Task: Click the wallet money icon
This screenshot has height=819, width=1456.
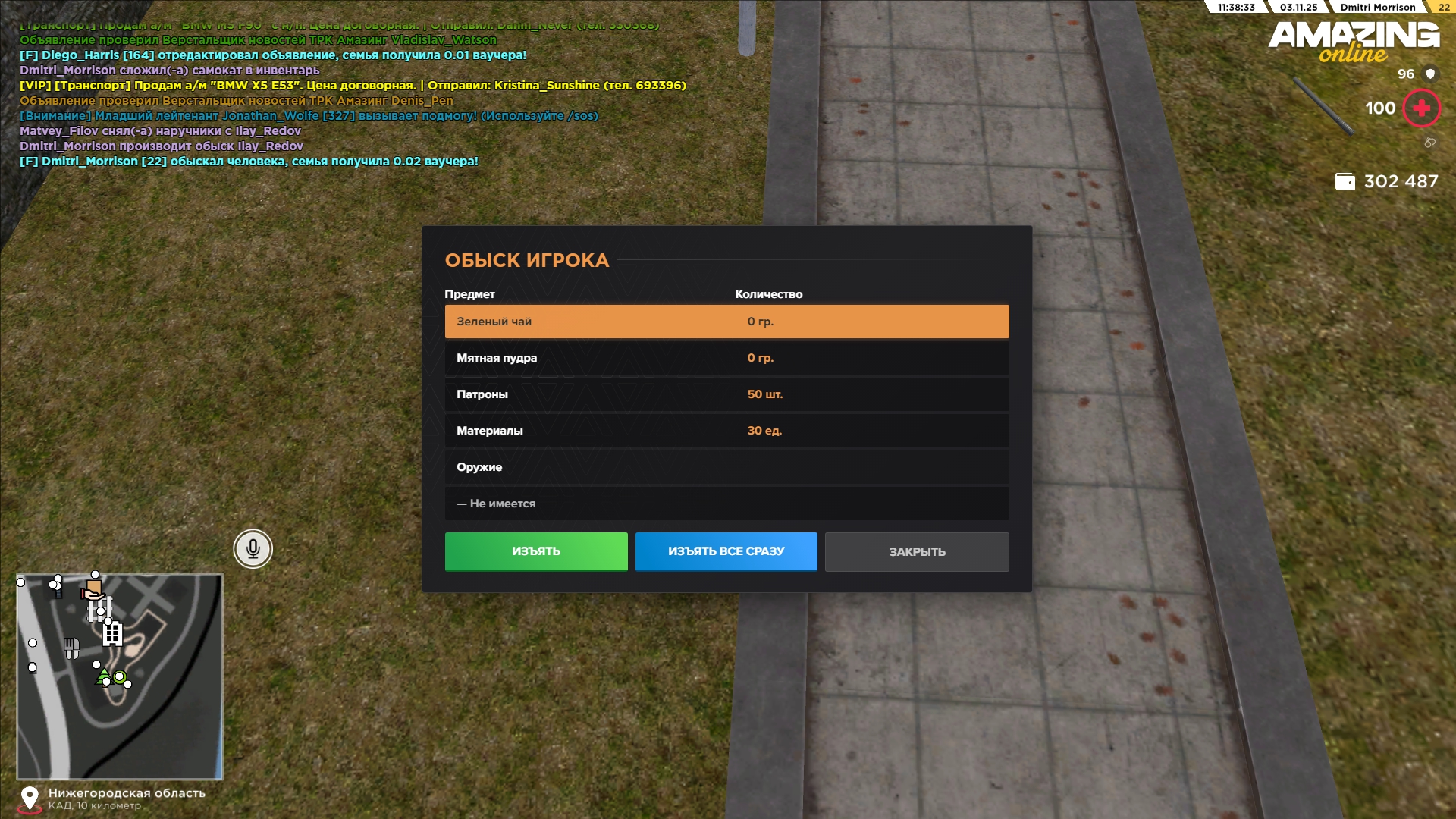Action: click(1345, 181)
